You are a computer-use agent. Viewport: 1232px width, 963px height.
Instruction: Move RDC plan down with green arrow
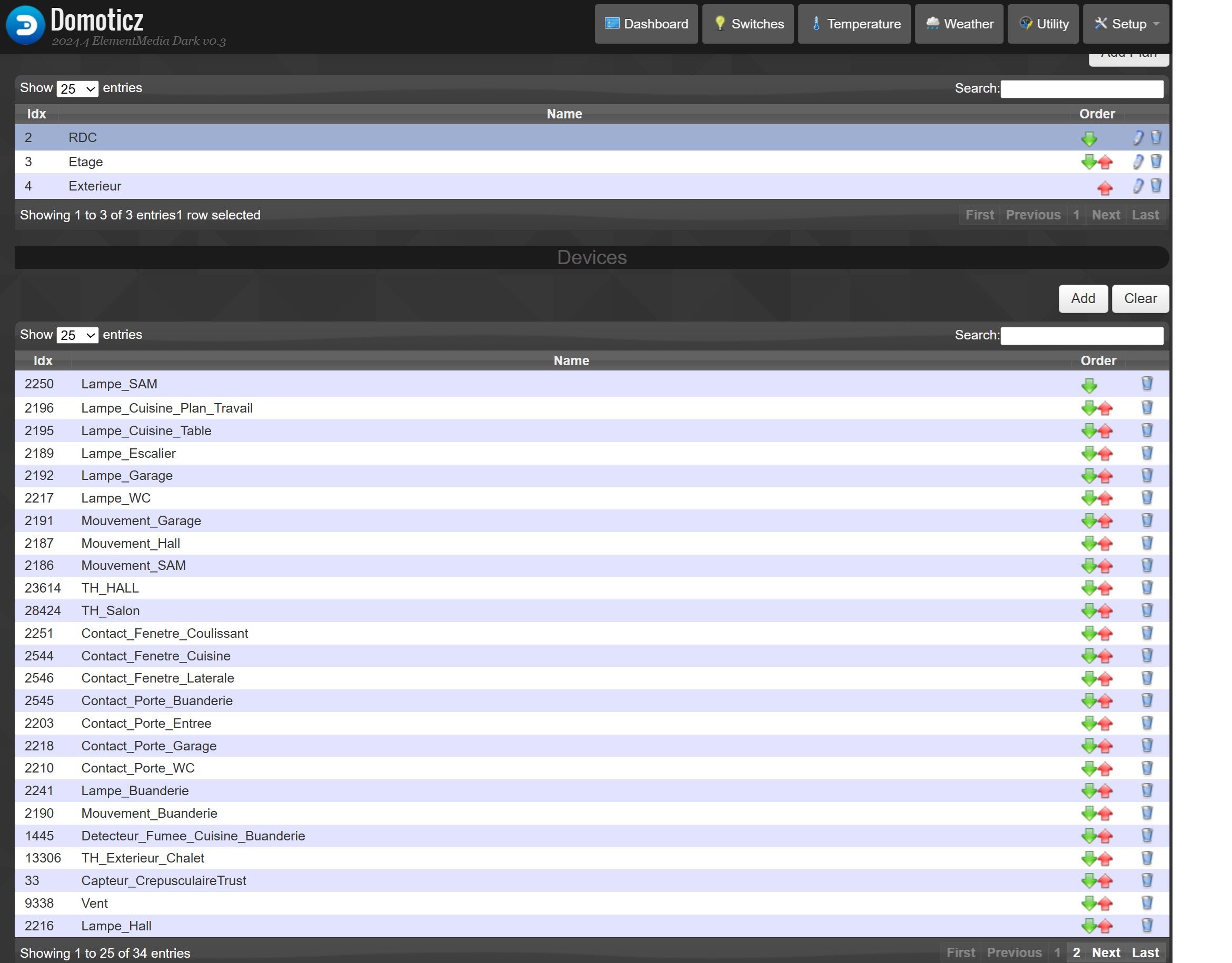pyautogui.click(x=1089, y=139)
